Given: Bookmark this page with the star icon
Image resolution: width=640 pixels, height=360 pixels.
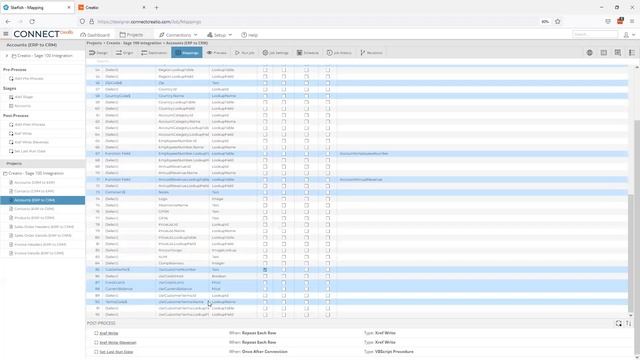Looking at the screenshot, I should click(x=558, y=21).
